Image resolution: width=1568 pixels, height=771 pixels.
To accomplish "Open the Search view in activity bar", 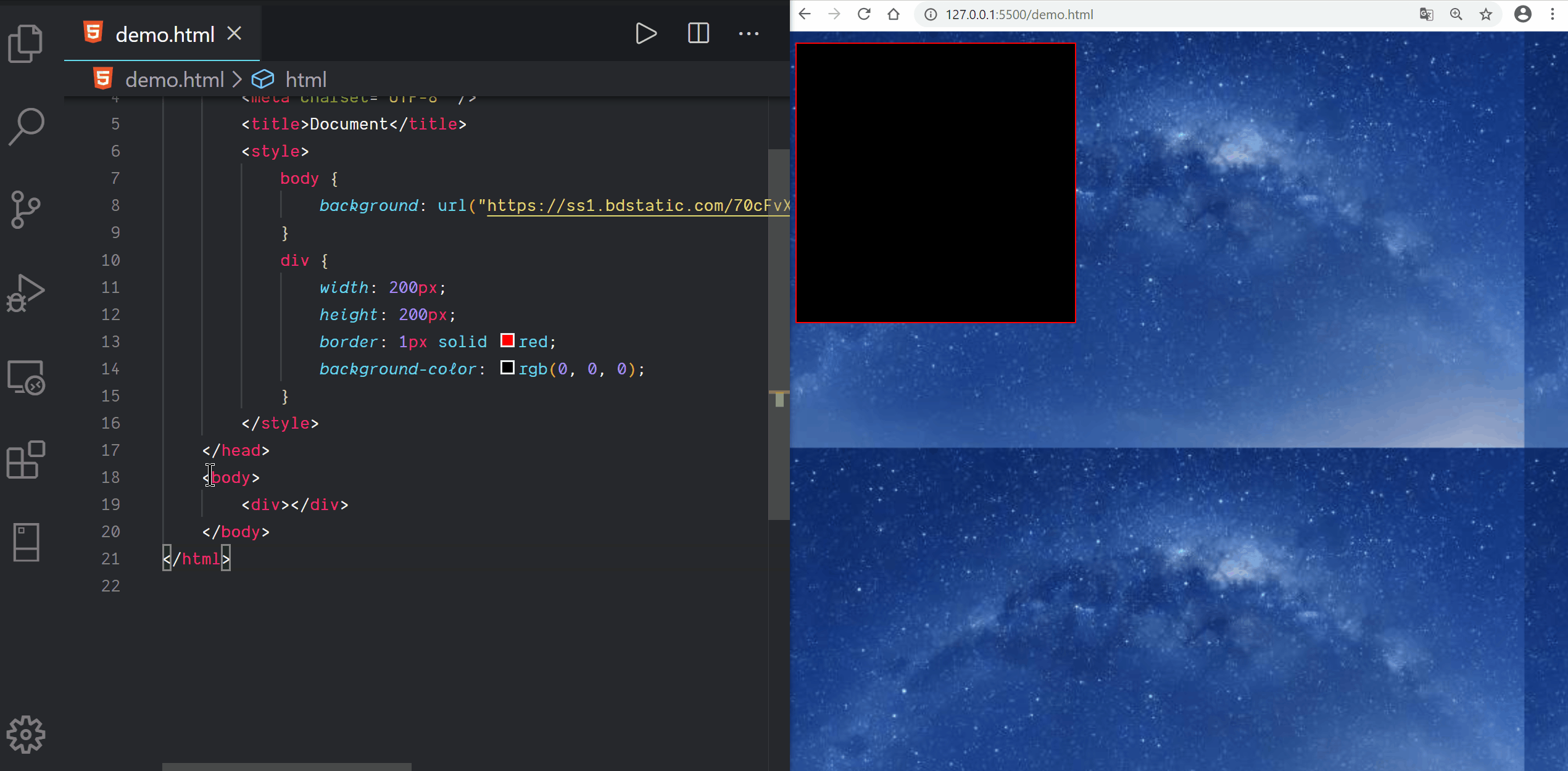I will [26, 126].
